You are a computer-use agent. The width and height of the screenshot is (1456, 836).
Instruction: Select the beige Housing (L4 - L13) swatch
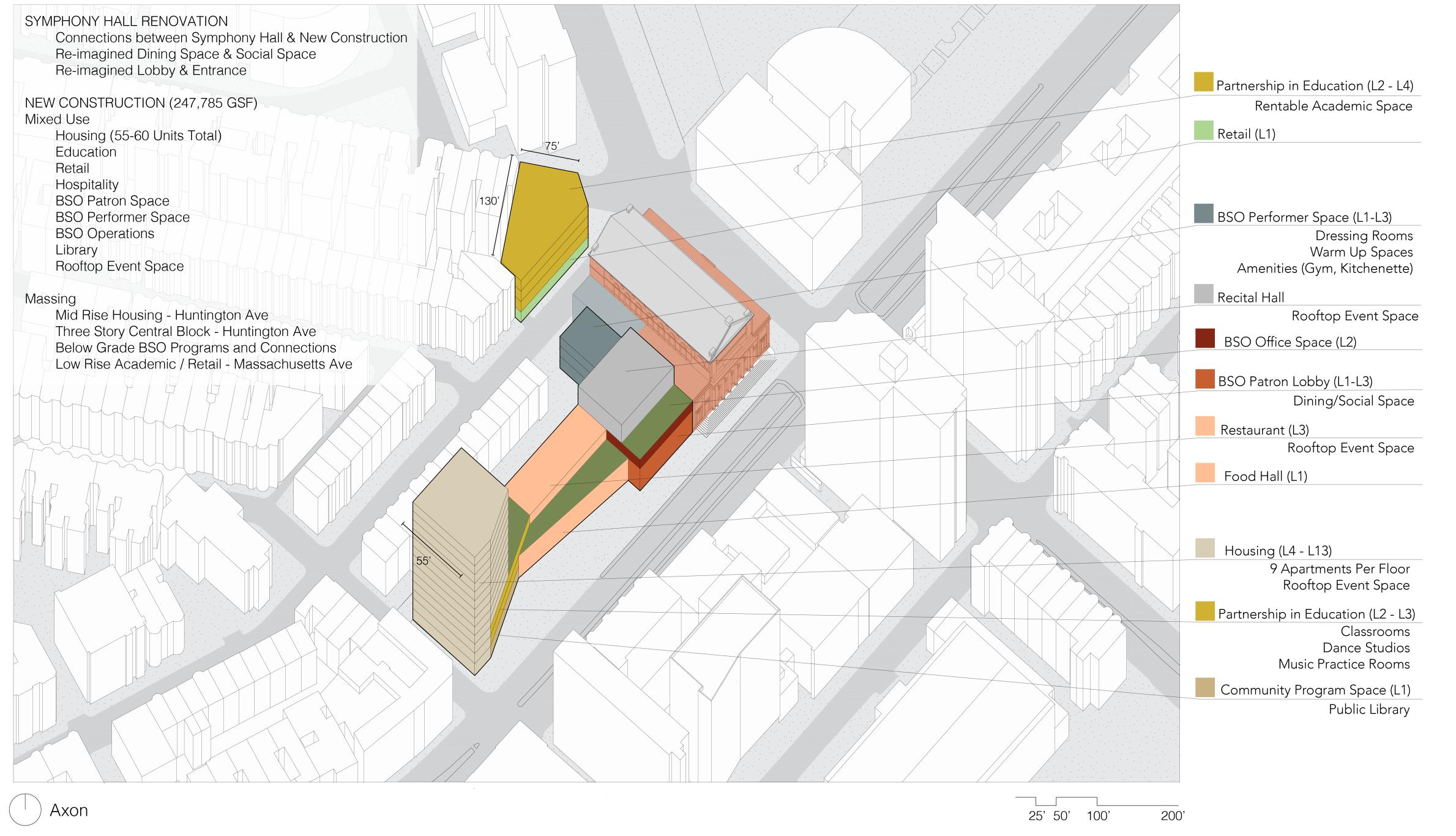(x=1204, y=548)
